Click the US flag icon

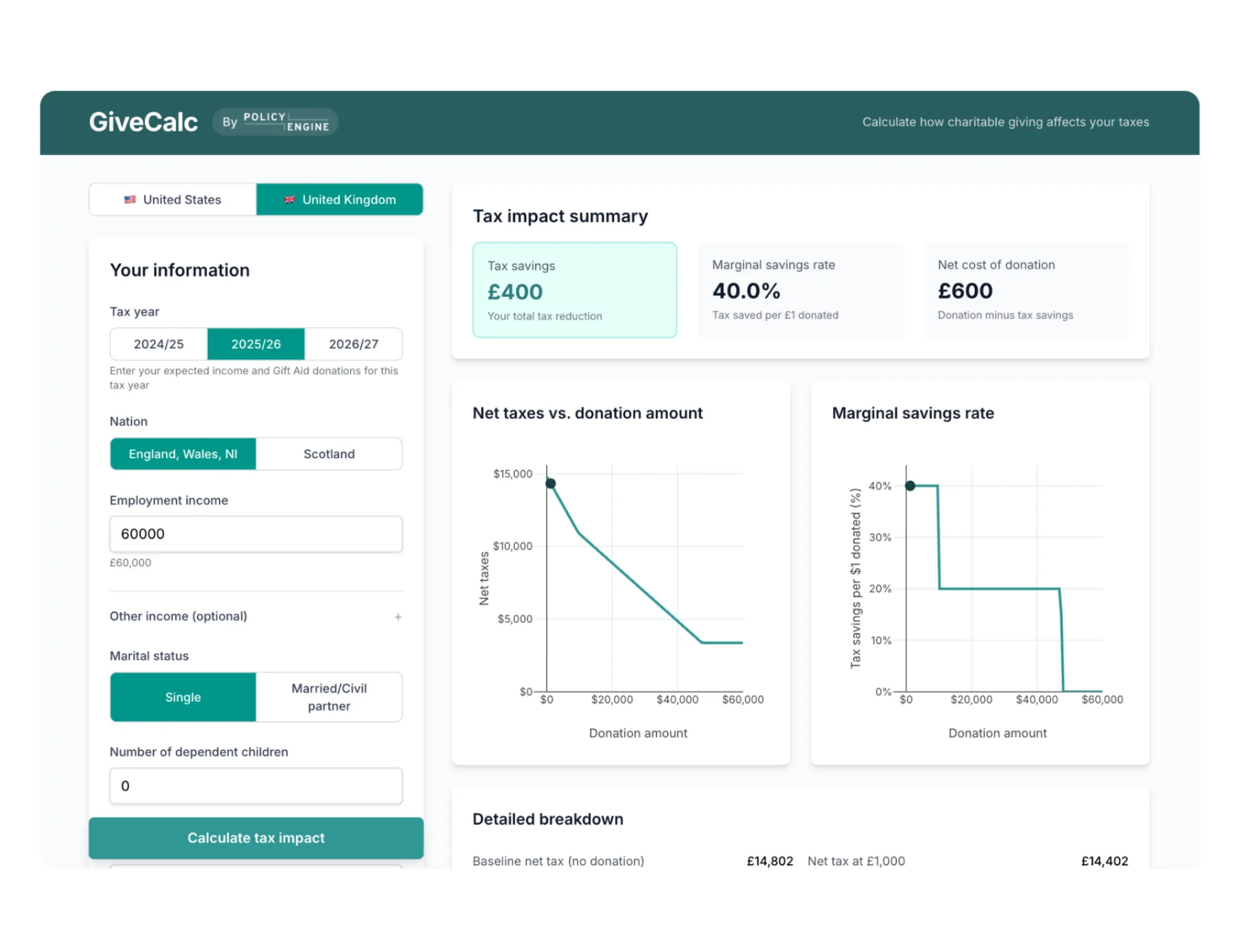click(129, 200)
